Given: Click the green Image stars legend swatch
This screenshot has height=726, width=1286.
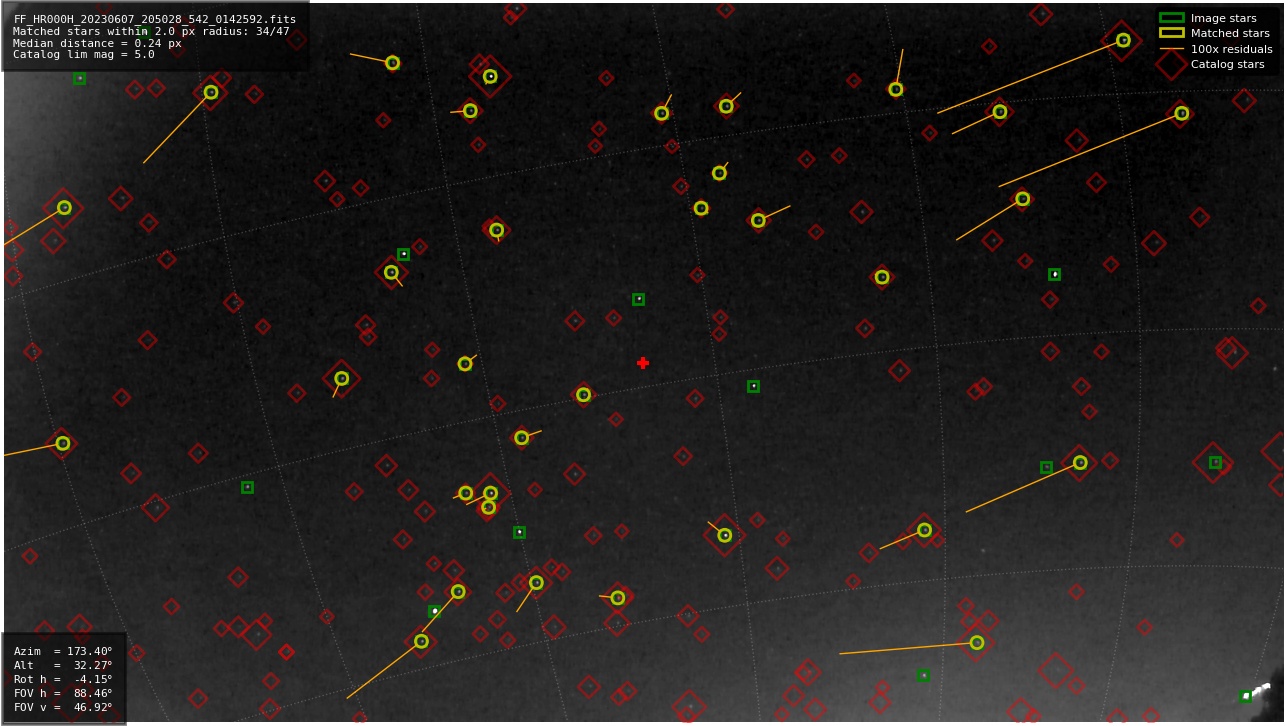Looking at the screenshot, I should (x=1171, y=18).
